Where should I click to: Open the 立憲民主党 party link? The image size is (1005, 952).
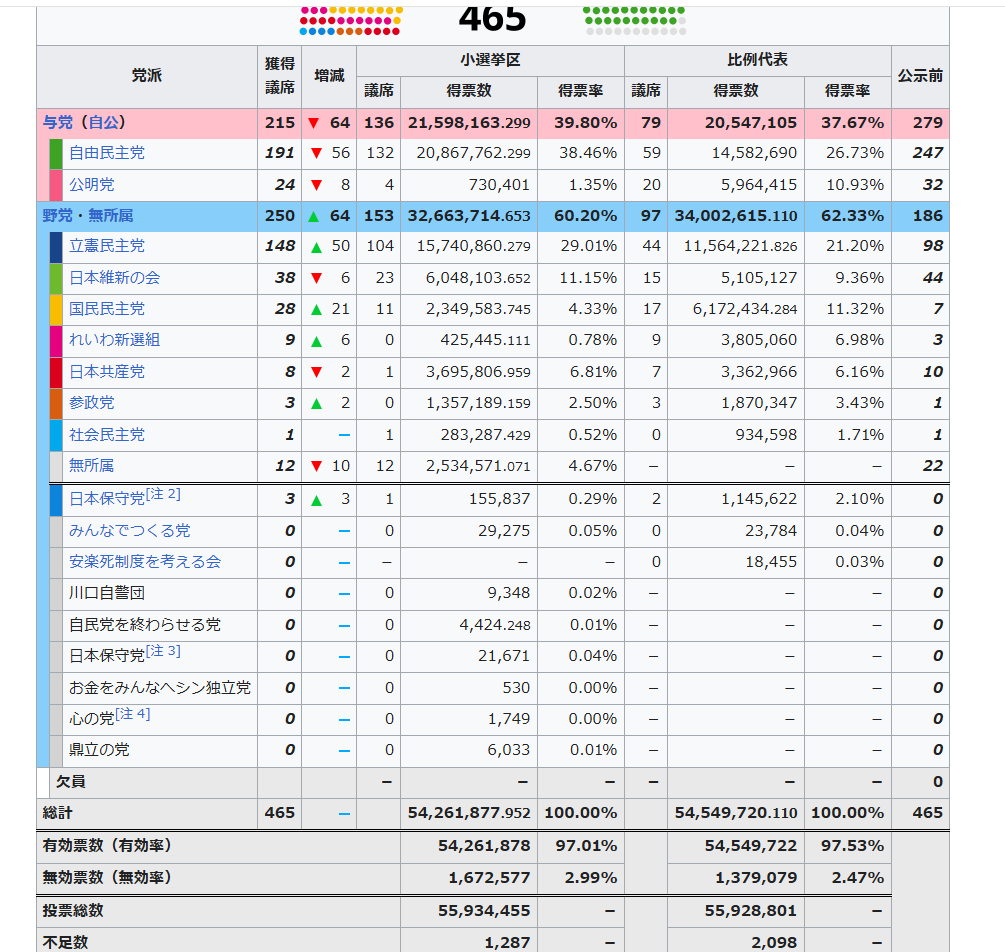tap(107, 246)
